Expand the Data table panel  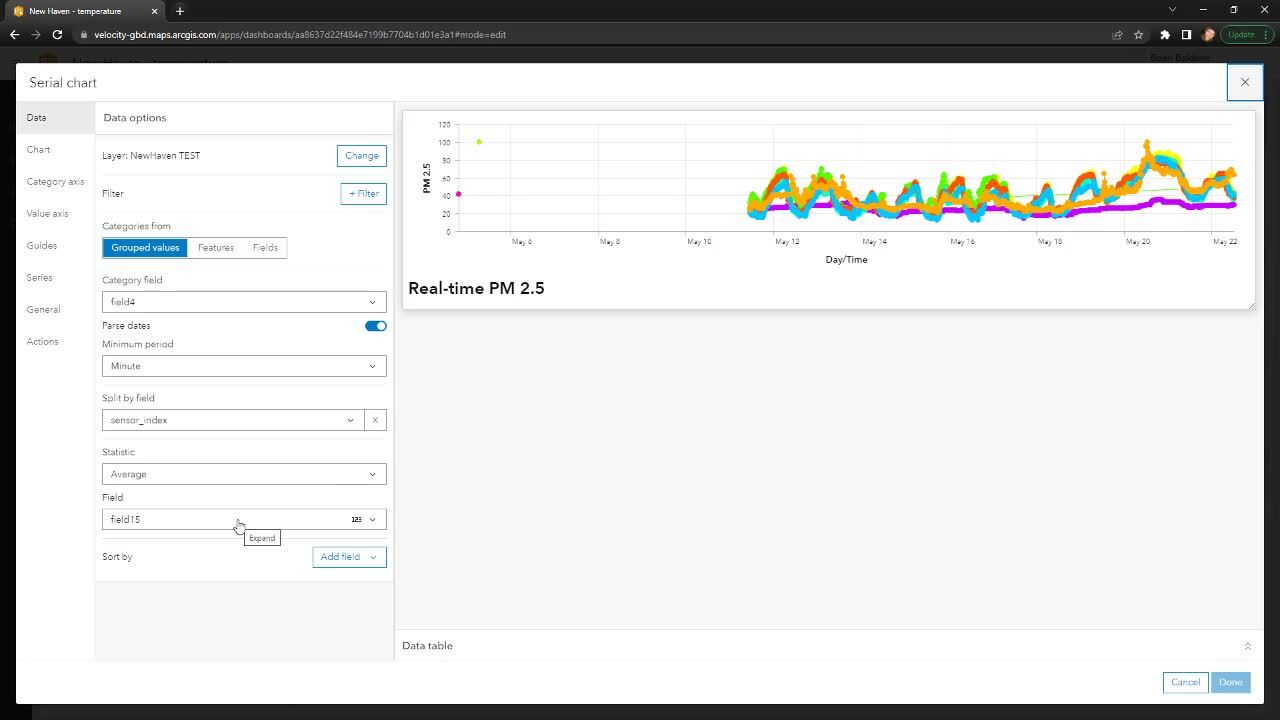(x=1246, y=647)
